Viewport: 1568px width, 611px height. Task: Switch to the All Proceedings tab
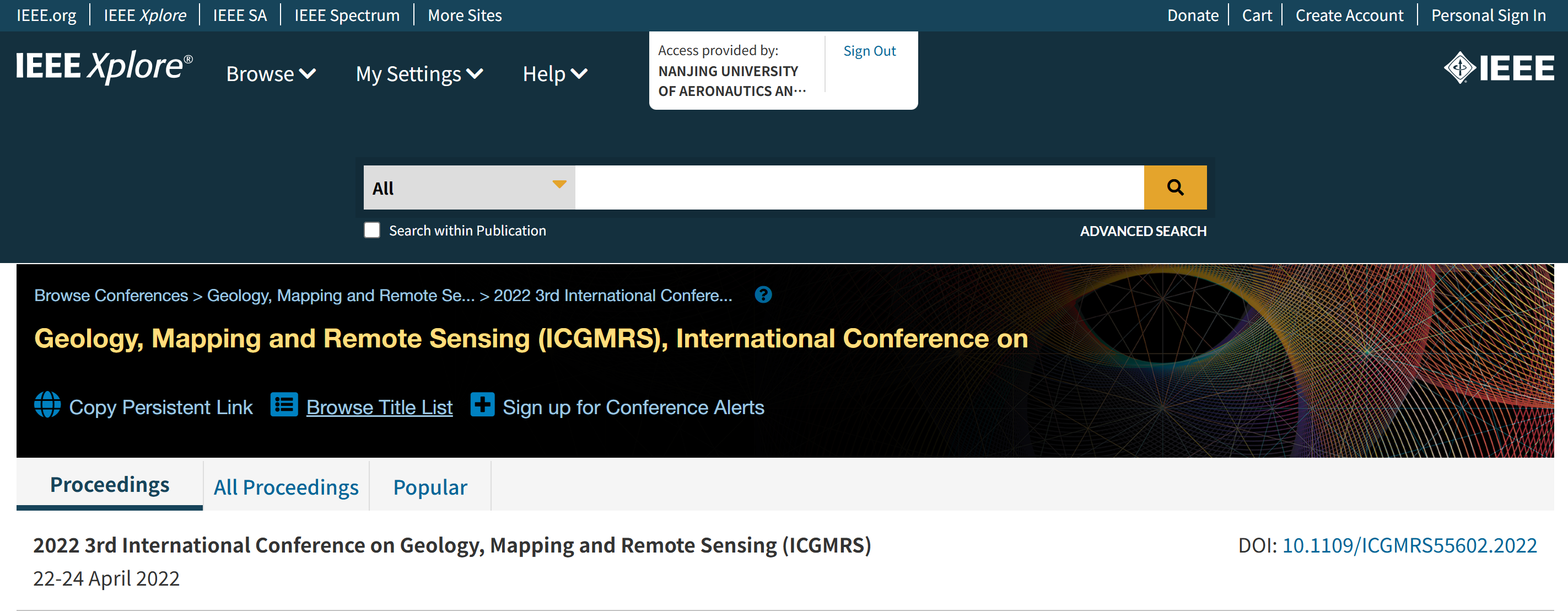click(x=286, y=487)
